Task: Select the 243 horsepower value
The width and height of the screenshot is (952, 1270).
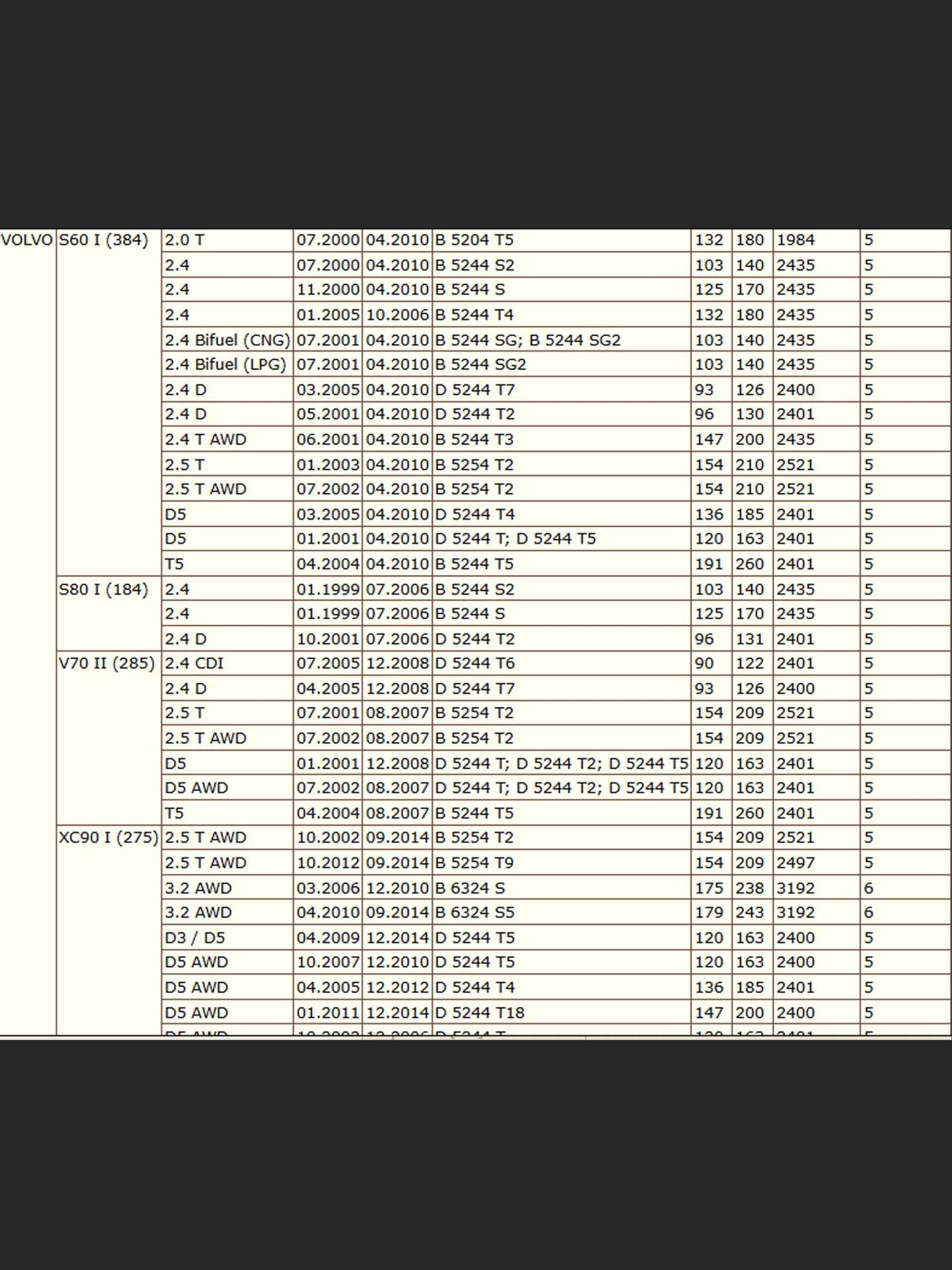Action: pyautogui.click(x=749, y=912)
